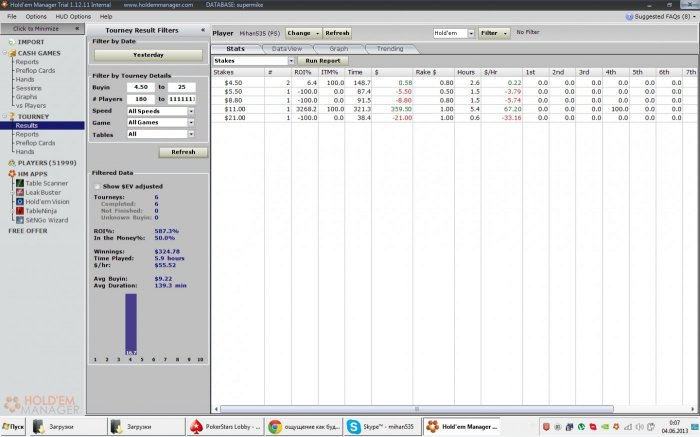Open the Hold'em game type dropdown
The height and width of the screenshot is (437, 700).
pyautogui.click(x=471, y=33)
